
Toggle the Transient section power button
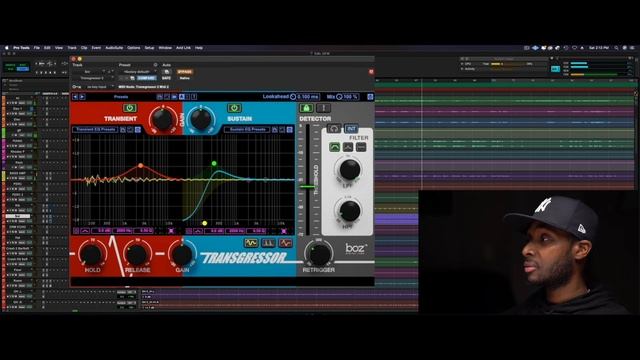click(x=130, y=108)
